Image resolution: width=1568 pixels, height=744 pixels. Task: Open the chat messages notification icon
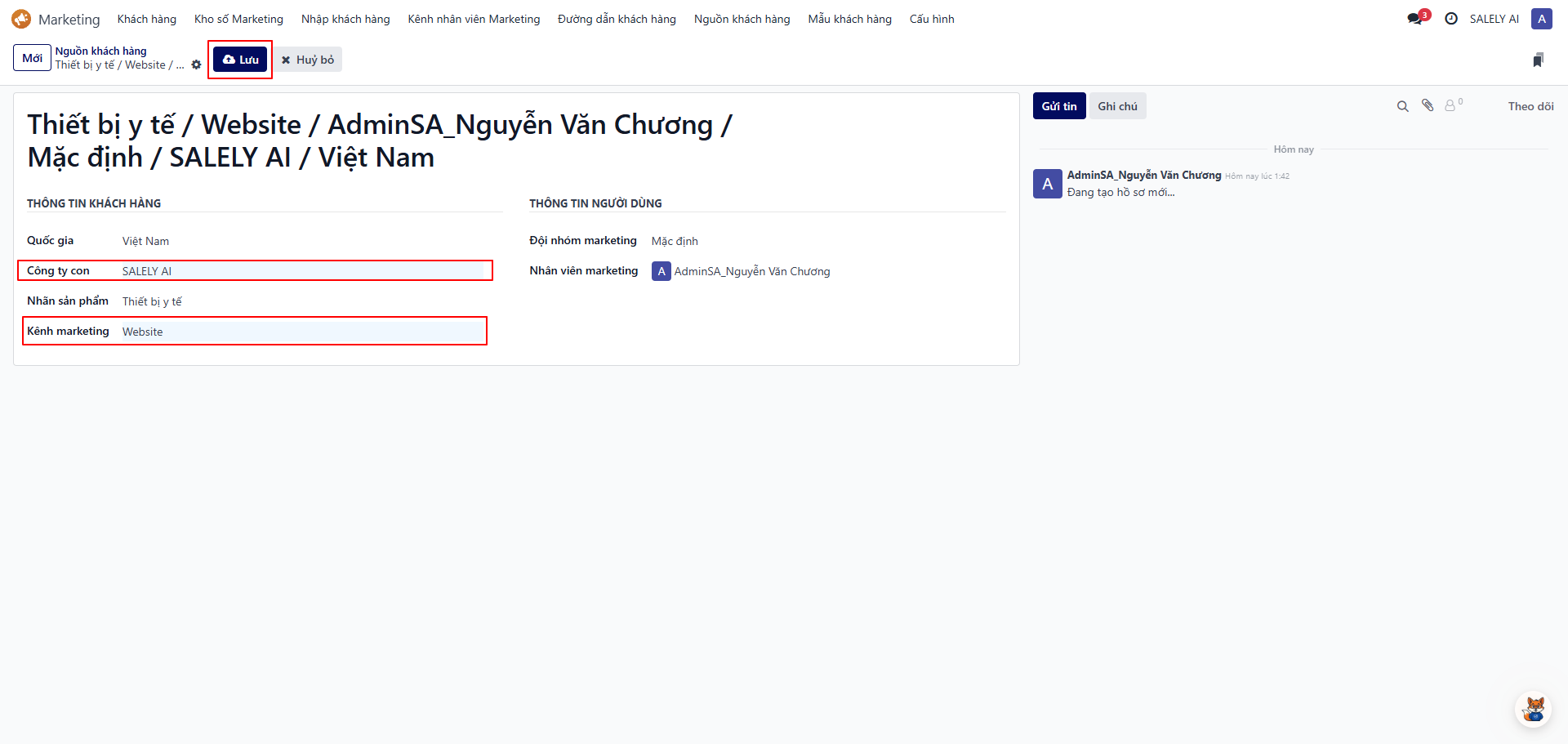[1415, 19]
